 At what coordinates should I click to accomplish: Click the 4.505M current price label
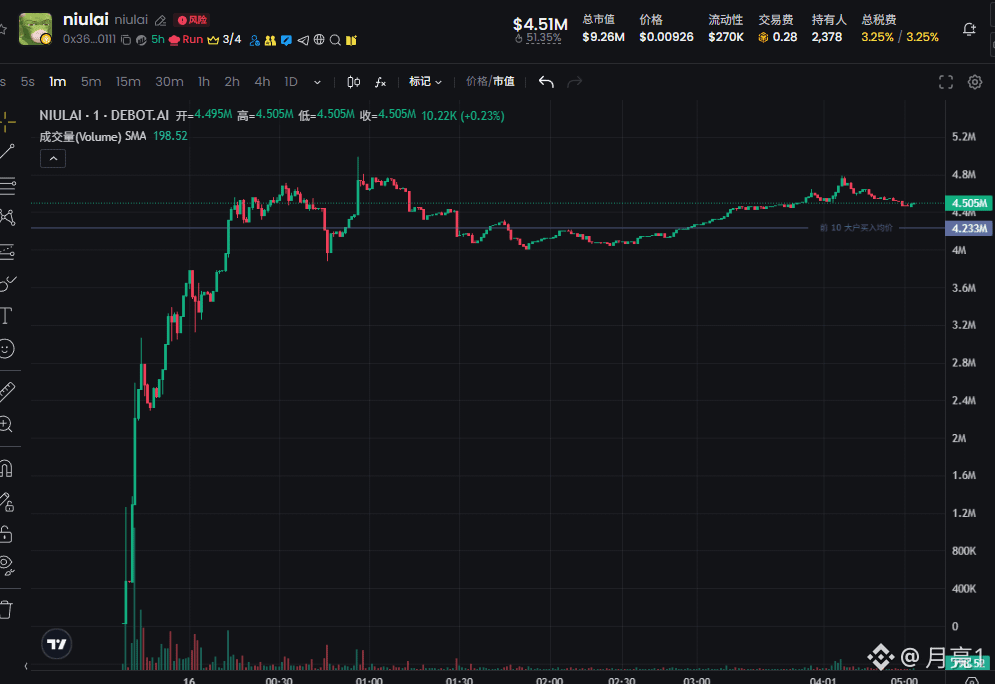click(968, 203)
